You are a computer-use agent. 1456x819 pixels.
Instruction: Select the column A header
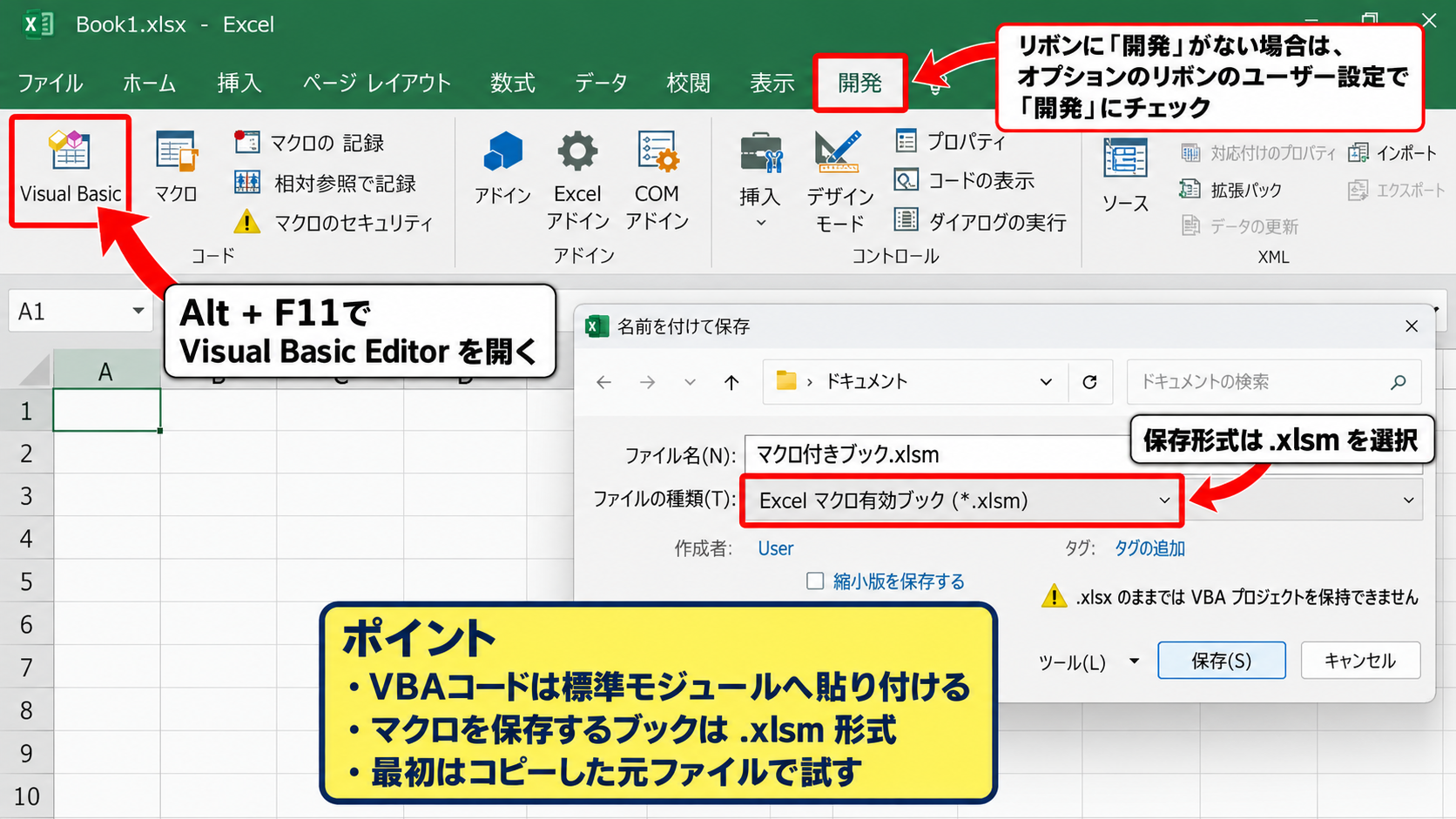[x=106, y=372]
